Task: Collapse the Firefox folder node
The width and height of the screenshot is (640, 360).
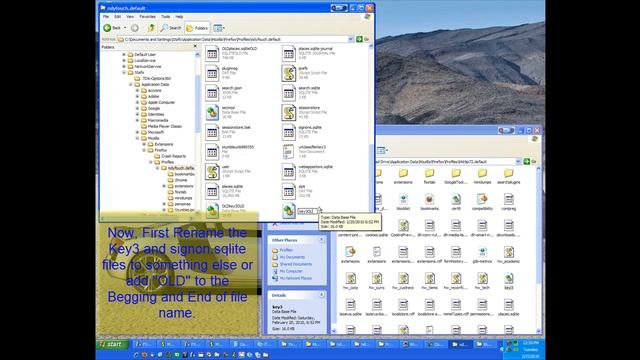Action: coord(144,150)
